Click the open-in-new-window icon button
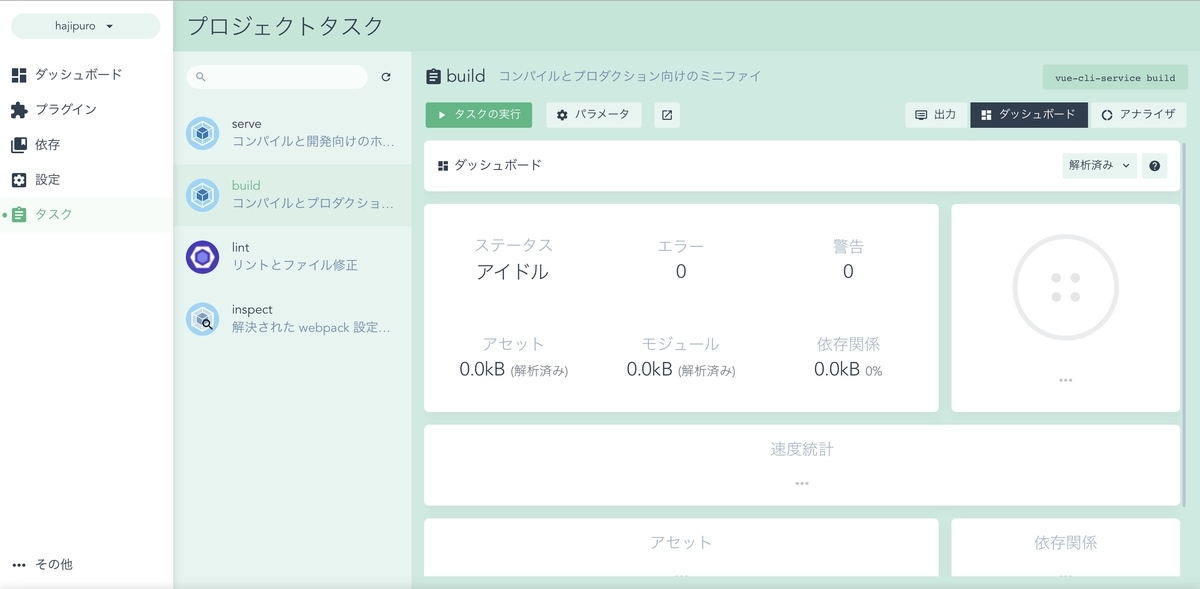1200x589 pixels. [x=667, y=115]
